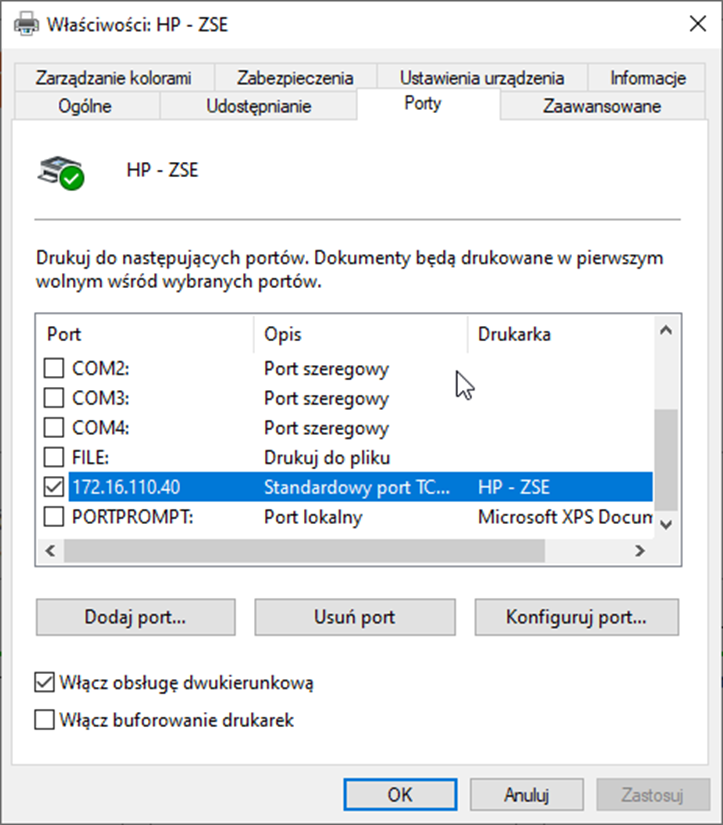The width and height of the screenshot is (723, 825).
Task: Switch to the Zaawansowane tab
Action: (601, 106)
